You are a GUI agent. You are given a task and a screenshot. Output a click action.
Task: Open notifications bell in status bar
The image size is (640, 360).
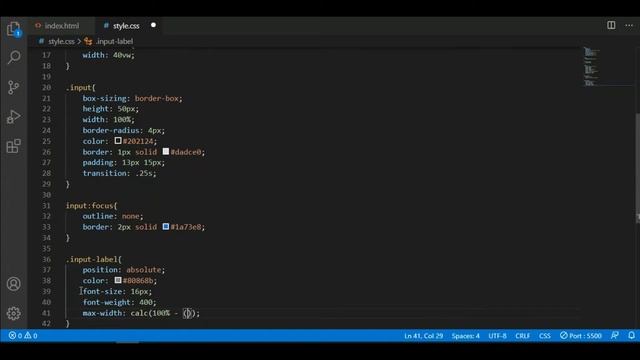coord(631,336)
